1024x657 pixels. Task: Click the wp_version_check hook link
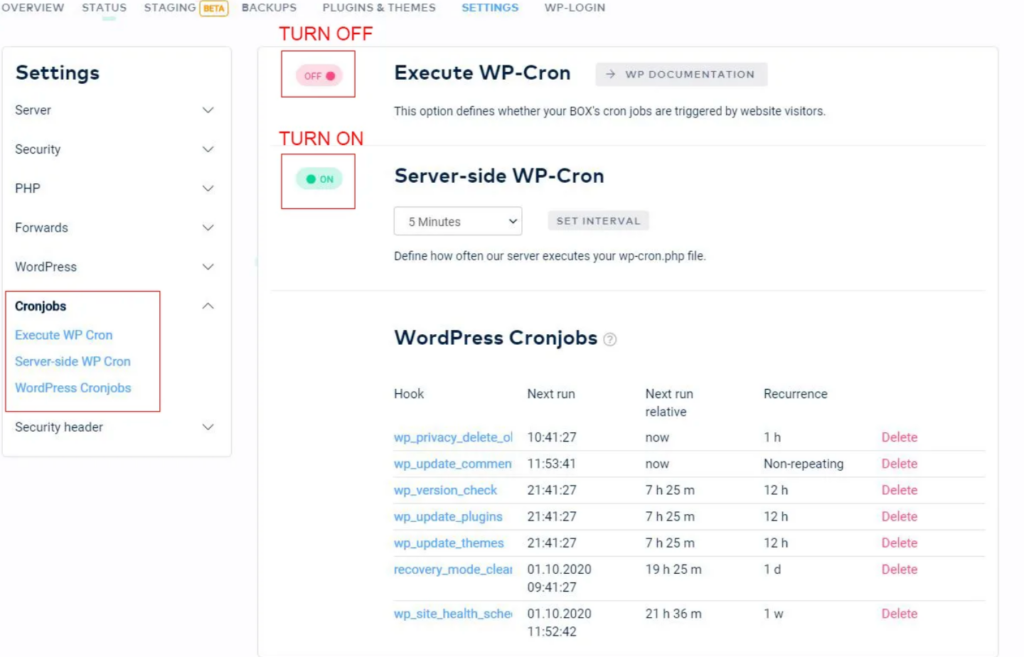pyautogui.click(x=445, y=490)
